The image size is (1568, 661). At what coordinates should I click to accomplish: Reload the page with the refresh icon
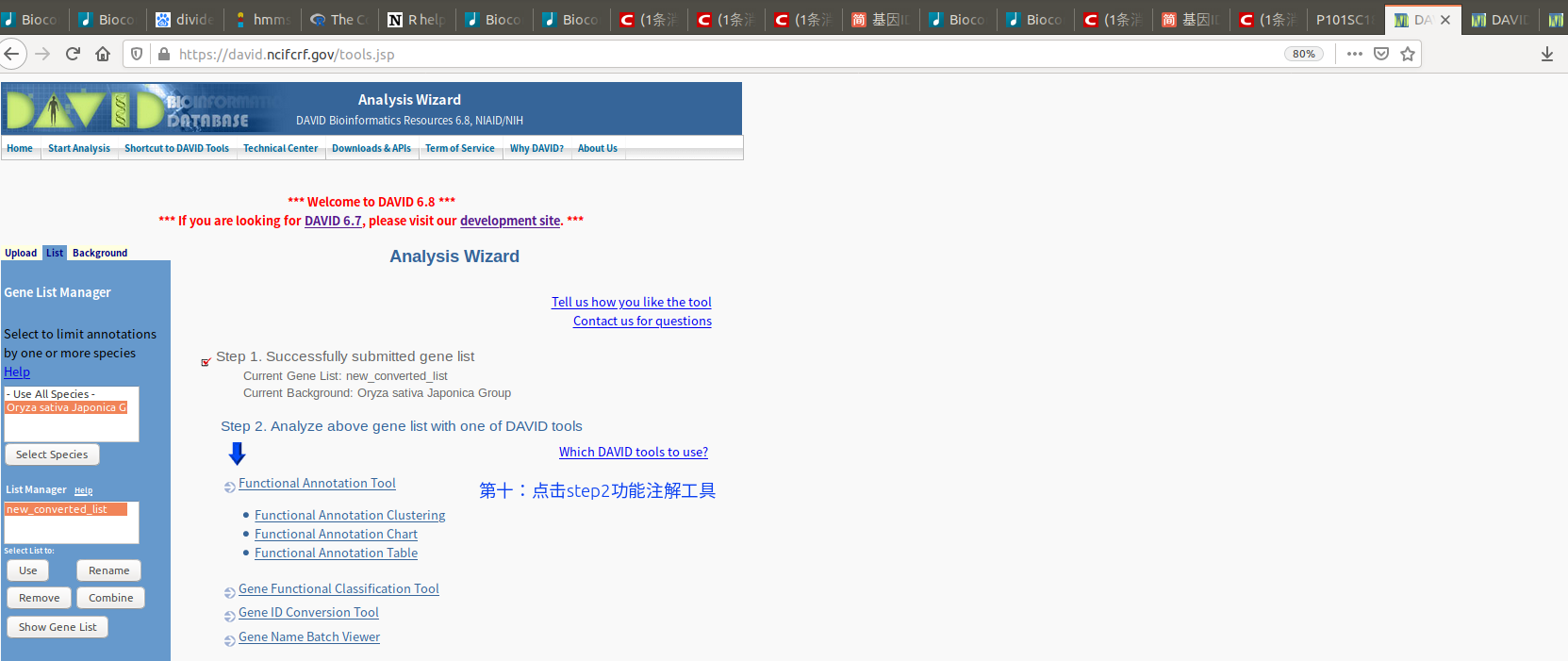coord(73,54)
